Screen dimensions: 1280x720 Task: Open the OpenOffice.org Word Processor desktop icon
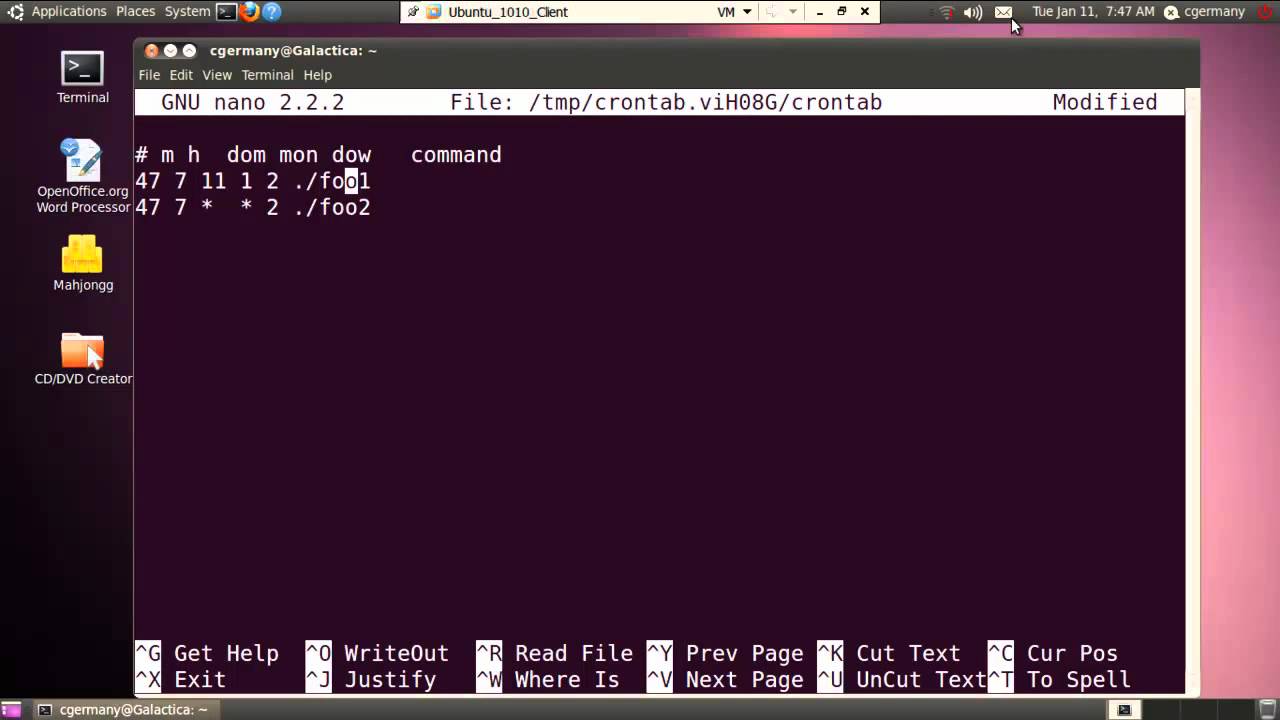point(82,176)
